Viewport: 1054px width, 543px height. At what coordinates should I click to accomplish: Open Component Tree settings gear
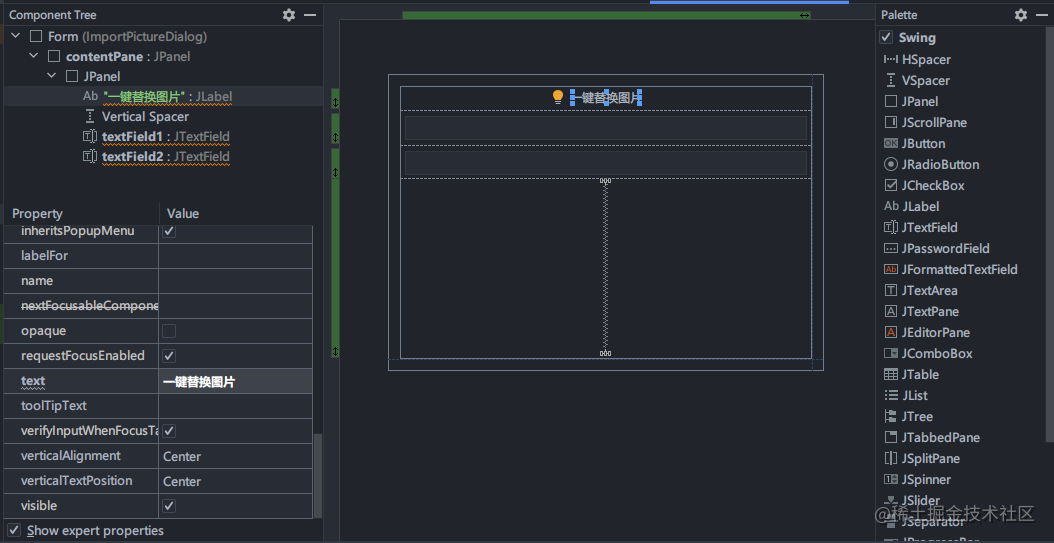pos(289,15)
